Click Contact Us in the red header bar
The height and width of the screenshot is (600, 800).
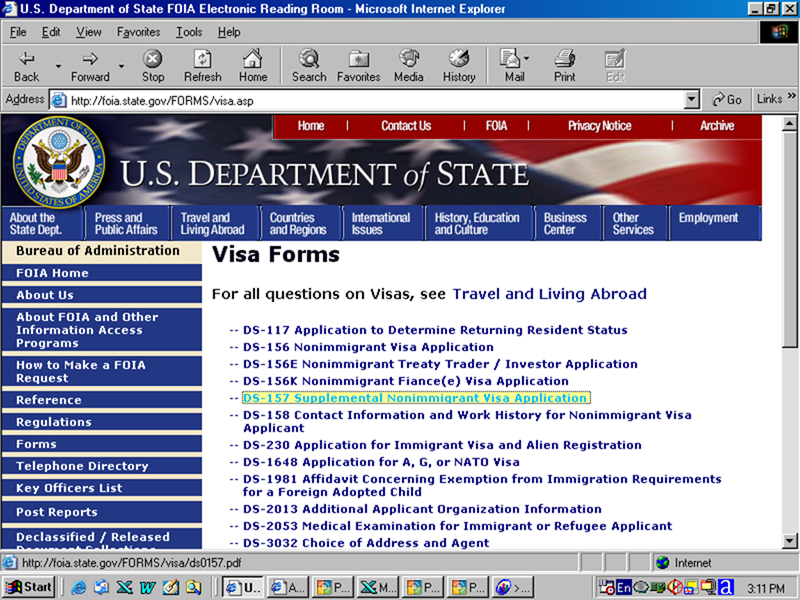406,126
